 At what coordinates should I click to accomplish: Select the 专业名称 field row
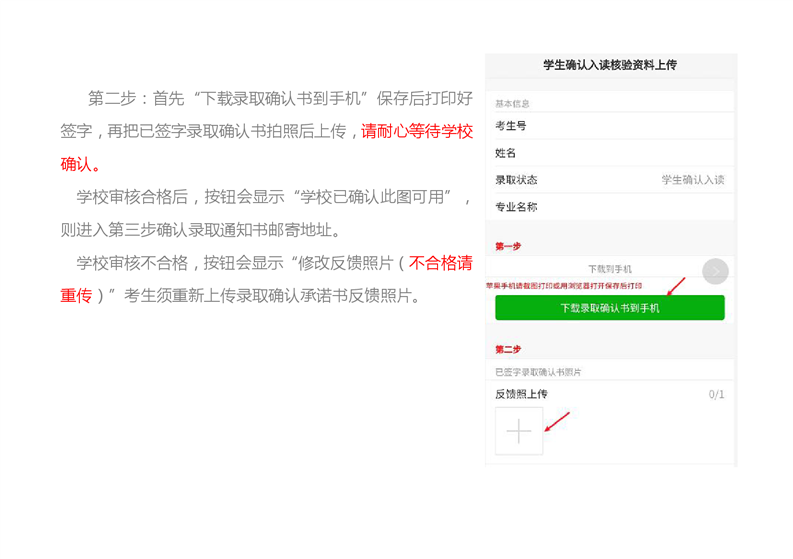pyautogui.click(x=609, y=207)
